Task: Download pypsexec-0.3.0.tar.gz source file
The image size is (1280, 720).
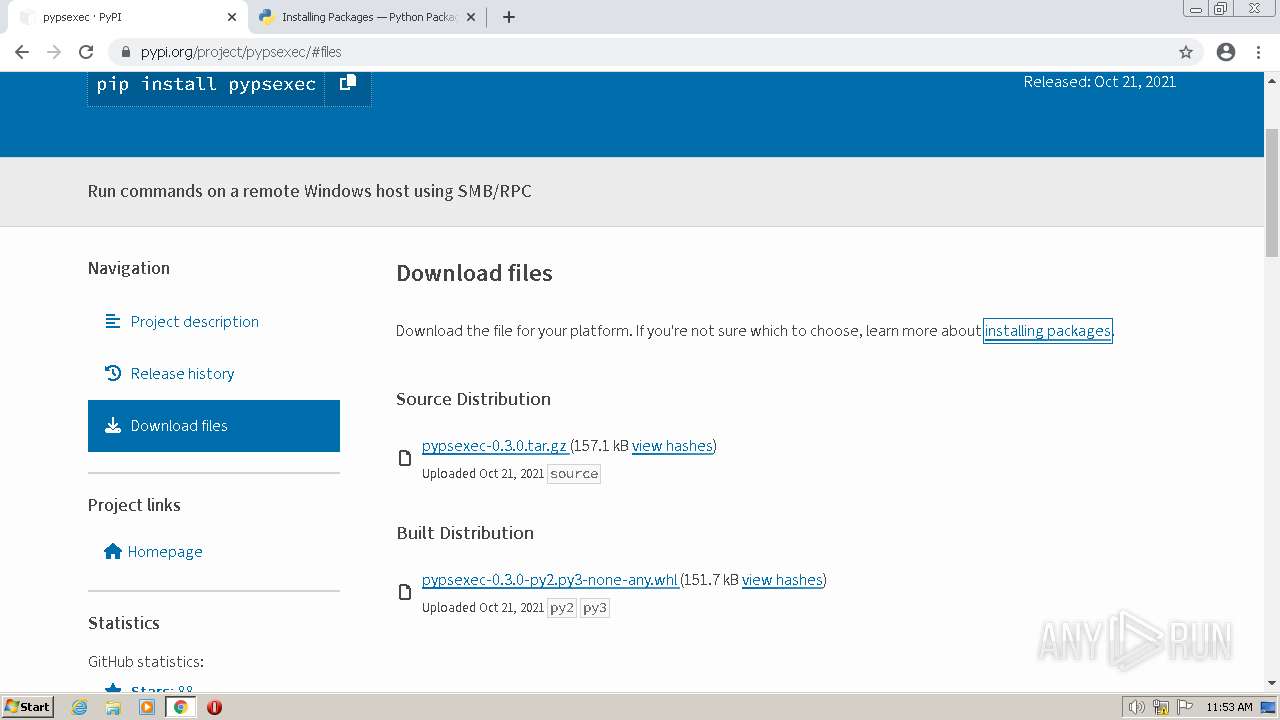Action: pyautogui.click(x=494, y=446)
